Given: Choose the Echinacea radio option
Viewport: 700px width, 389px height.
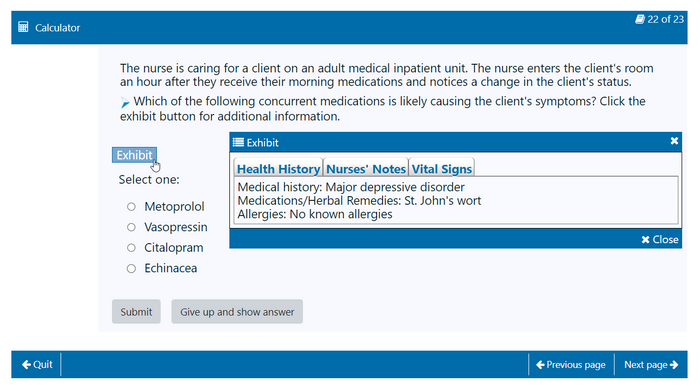Looking at the screenshot, I should pyautogui.click(x=131, y=268).
